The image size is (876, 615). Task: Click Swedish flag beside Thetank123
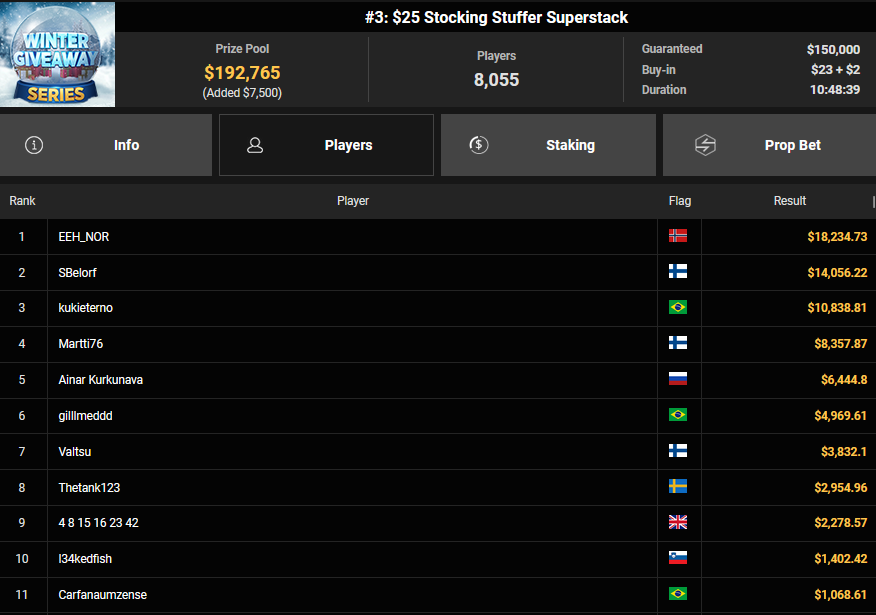click(x=678, y=487)
